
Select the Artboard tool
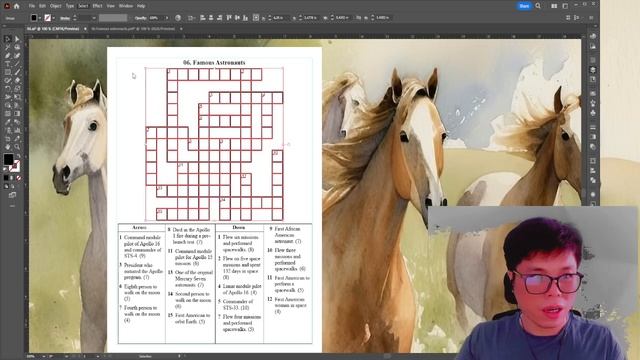(x=7, y=138)
